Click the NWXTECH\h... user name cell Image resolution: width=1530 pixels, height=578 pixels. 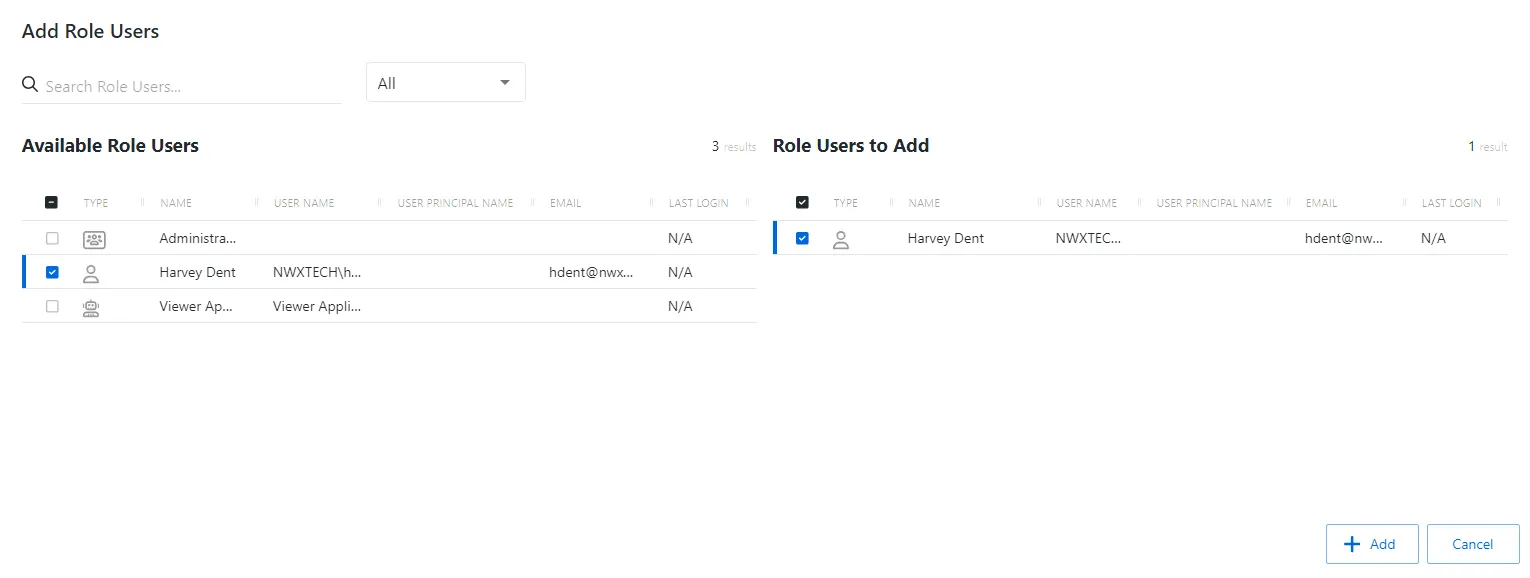pos(317,272)
